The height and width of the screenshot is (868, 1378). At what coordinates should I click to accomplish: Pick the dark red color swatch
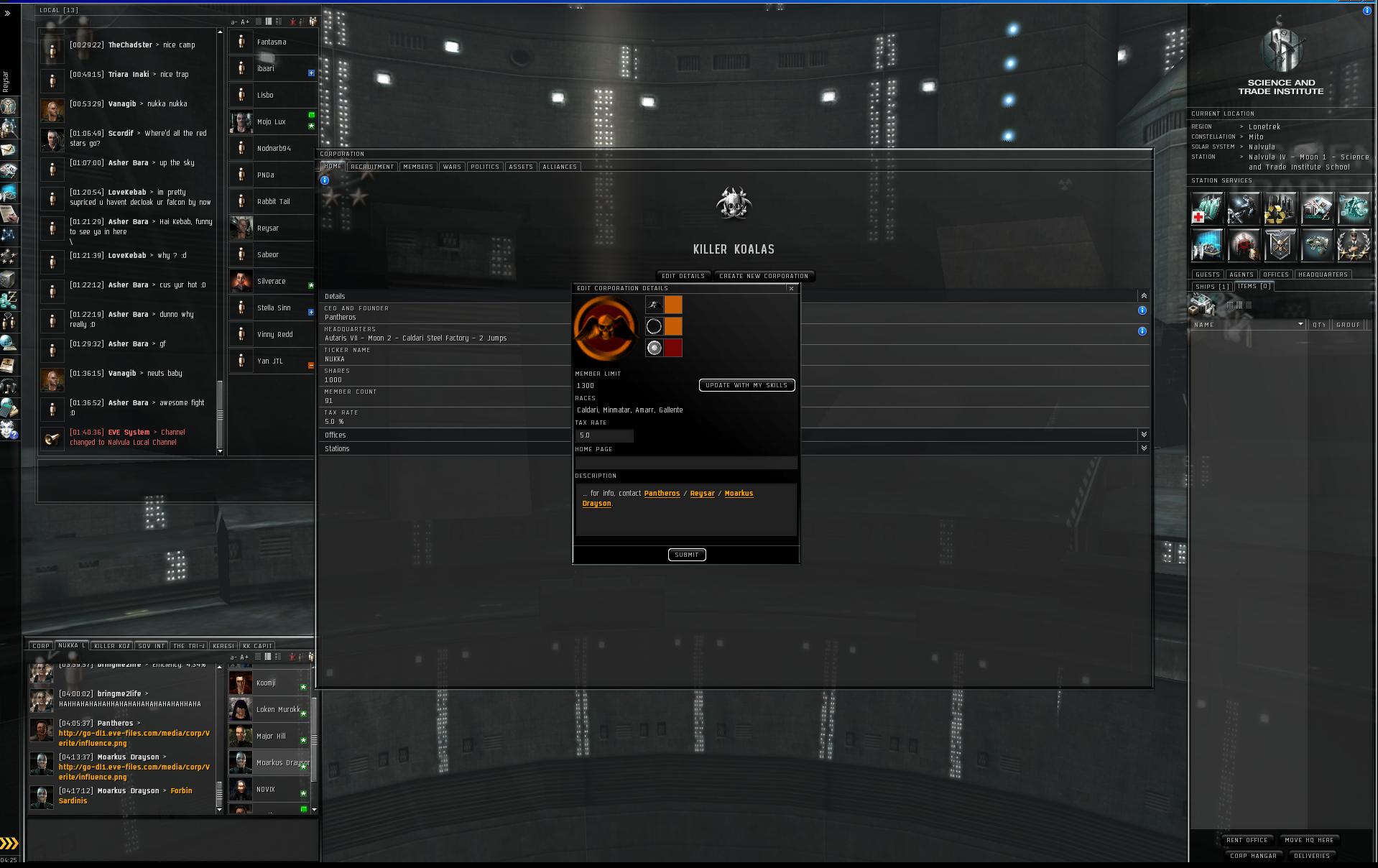click(x=673, y=348)
